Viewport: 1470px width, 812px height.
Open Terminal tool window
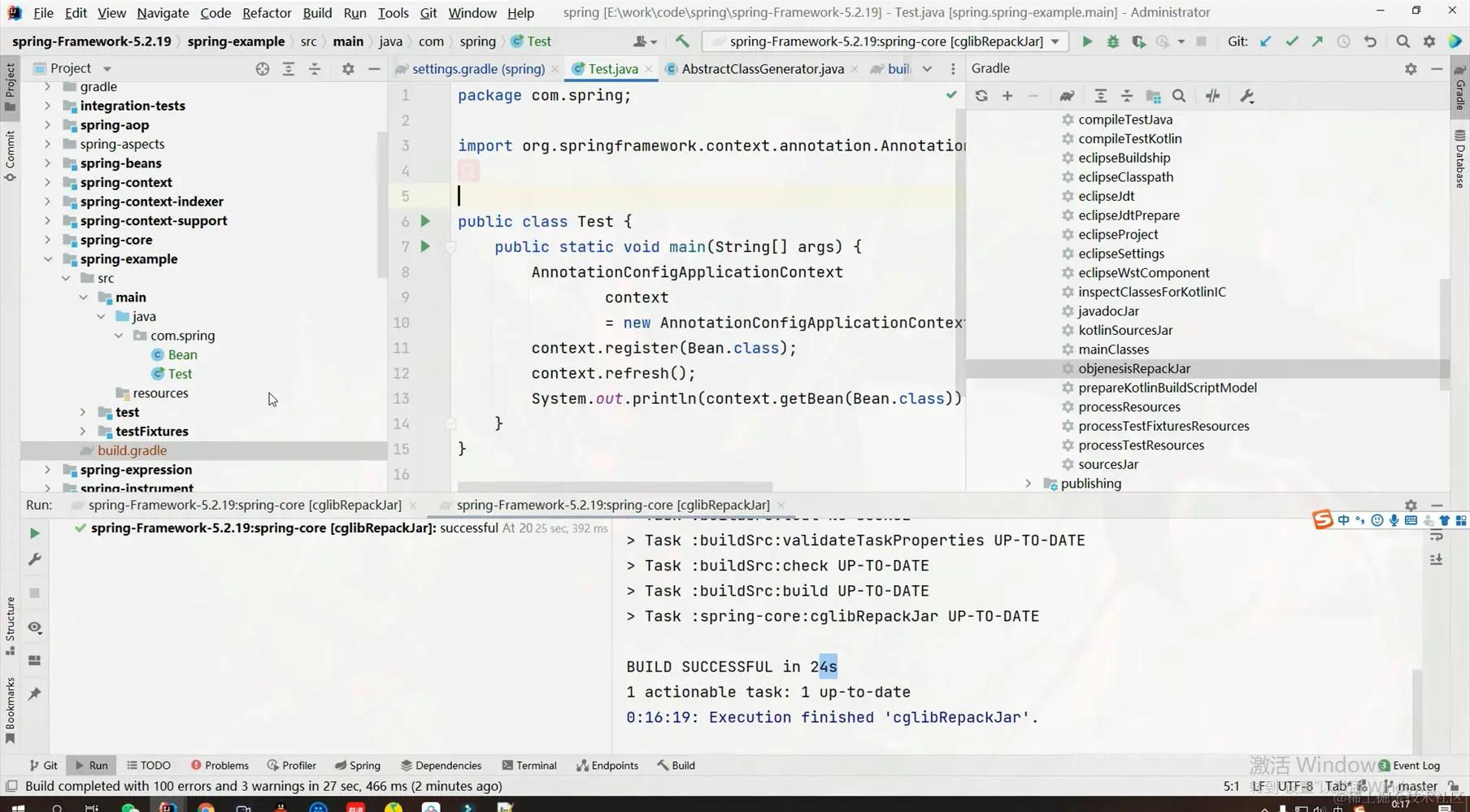(529, 766)
